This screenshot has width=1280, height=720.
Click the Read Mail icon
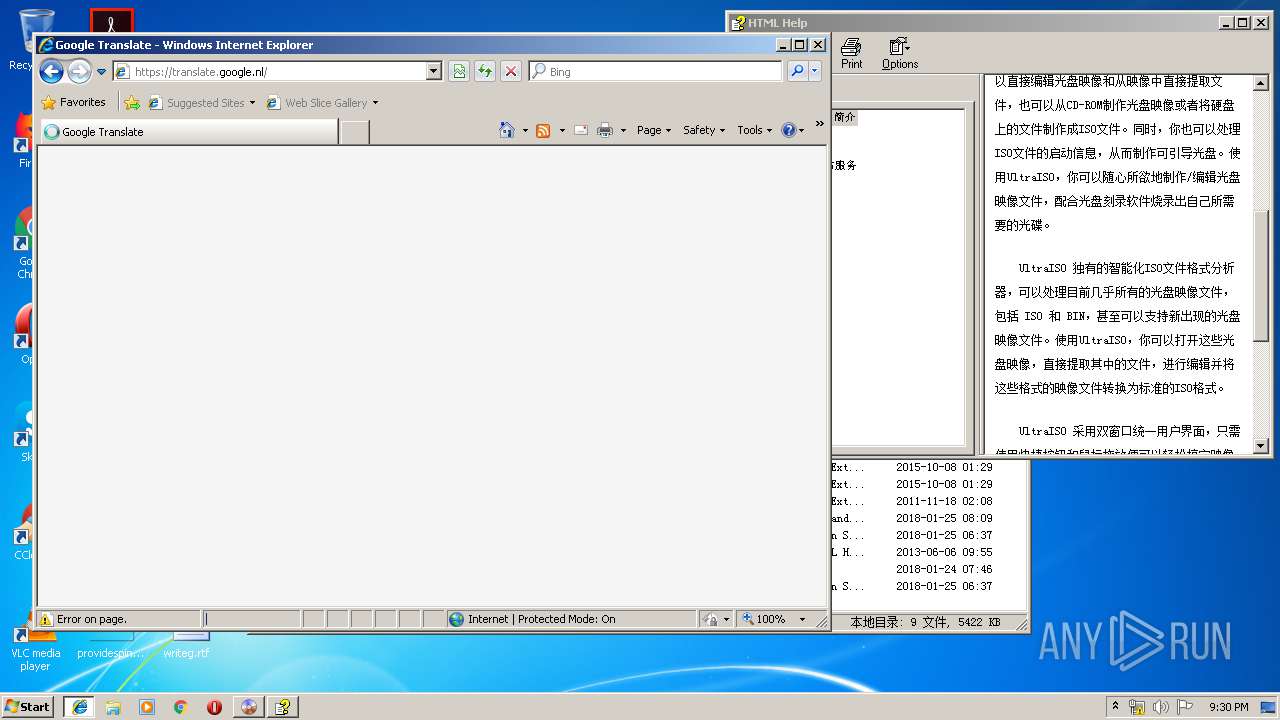point(580,130)
